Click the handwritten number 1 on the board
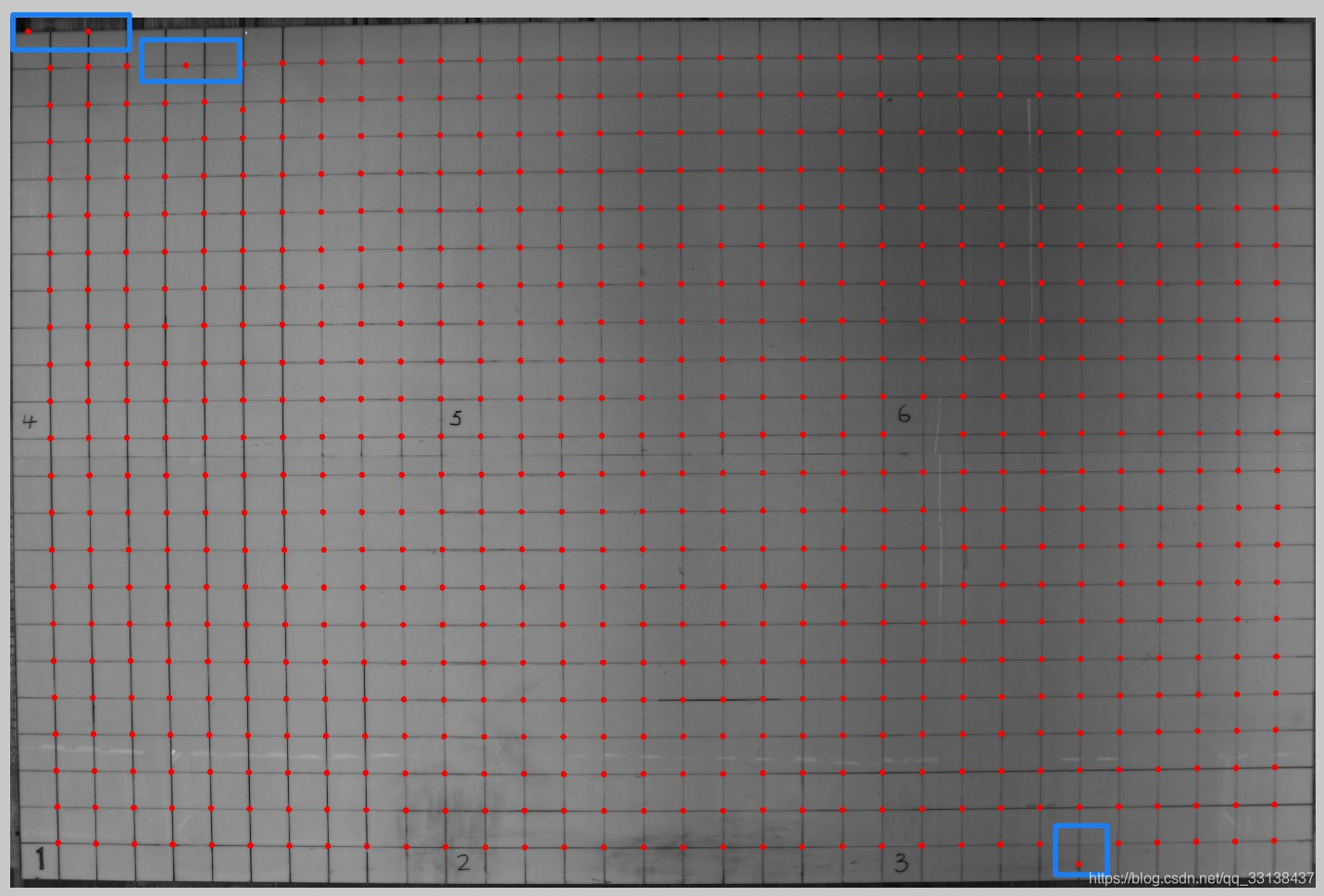 pos(40,859)
